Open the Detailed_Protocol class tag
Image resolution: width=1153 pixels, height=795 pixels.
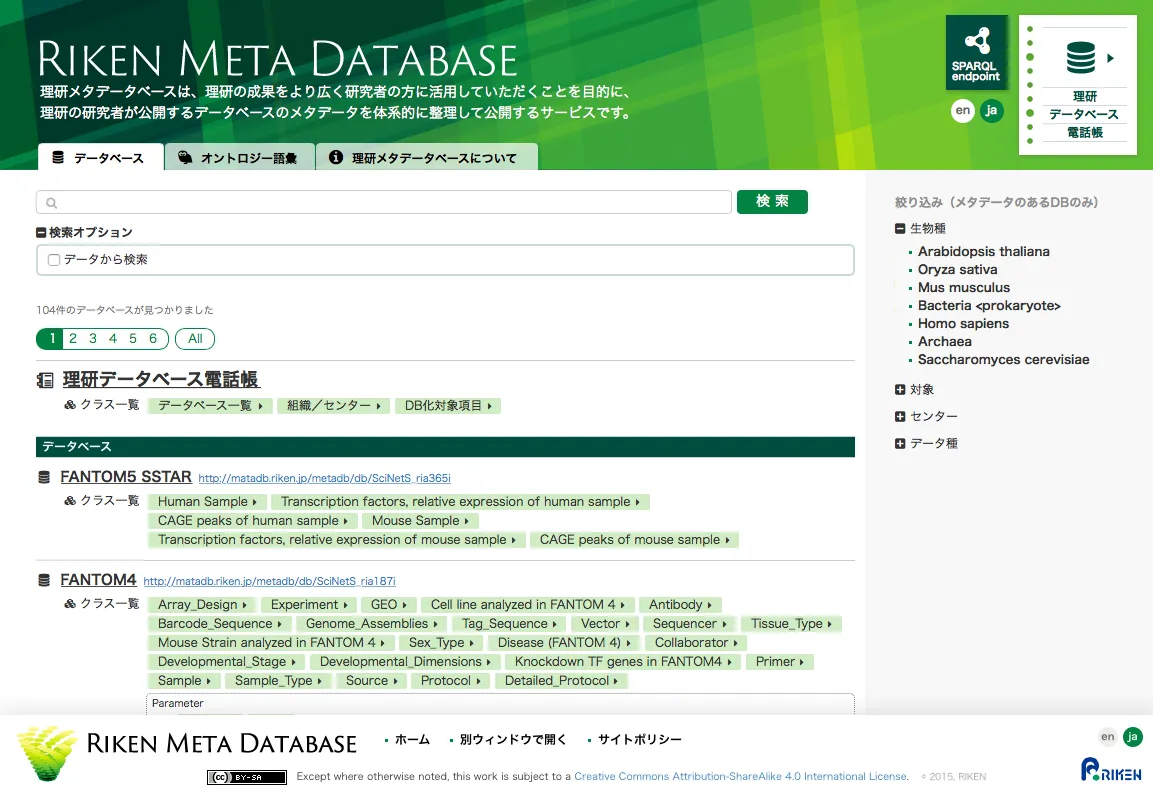[561, 681]
